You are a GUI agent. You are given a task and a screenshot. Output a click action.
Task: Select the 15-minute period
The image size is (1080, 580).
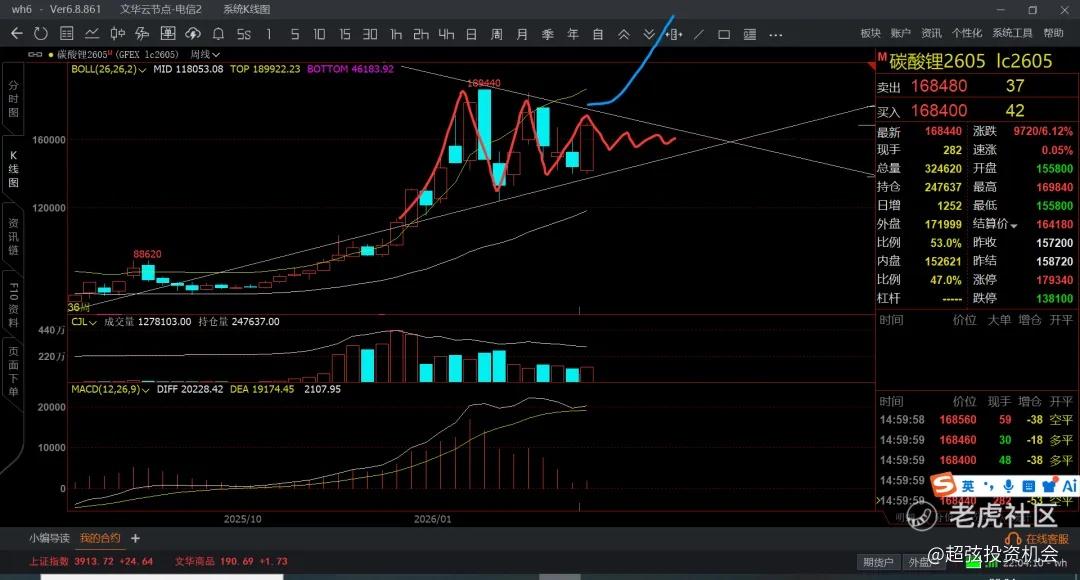click(x=344, y=34)
